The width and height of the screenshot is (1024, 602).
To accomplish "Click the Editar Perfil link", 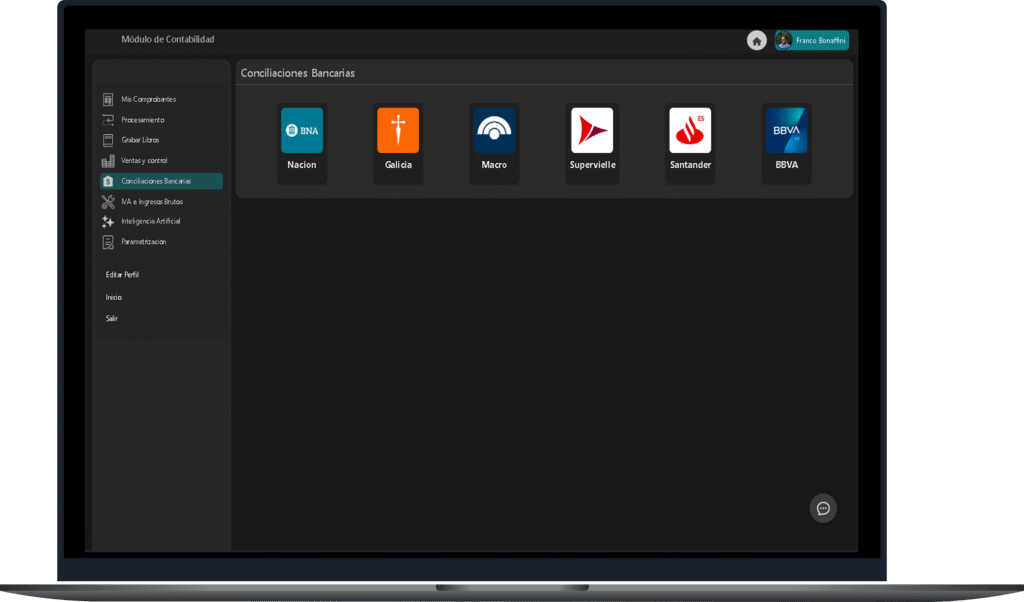I will pyautogui.click(x=122, y=274).
